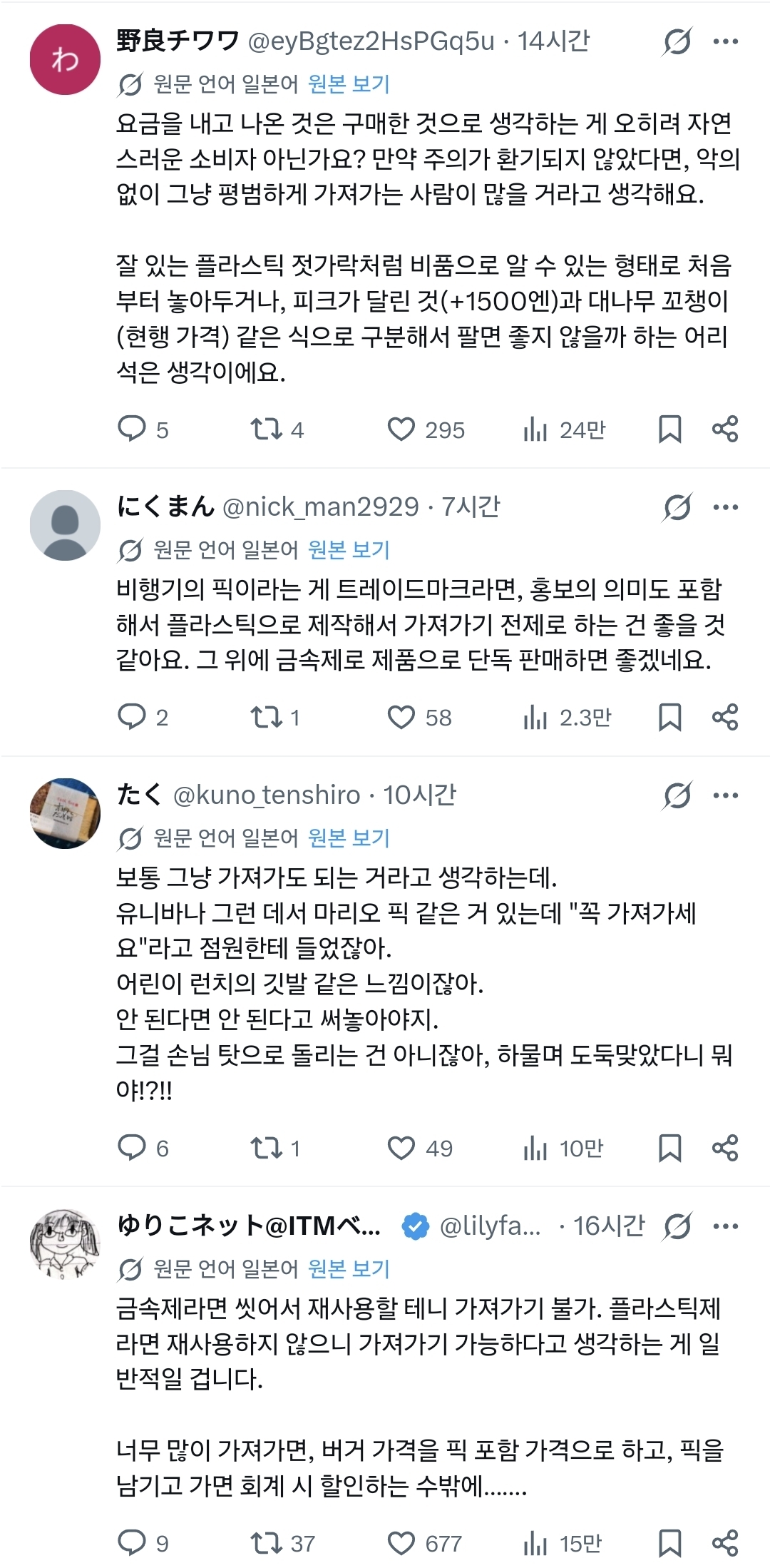
Task: Bookmark the ゆりこネット post
Action: click(669, 1543)
